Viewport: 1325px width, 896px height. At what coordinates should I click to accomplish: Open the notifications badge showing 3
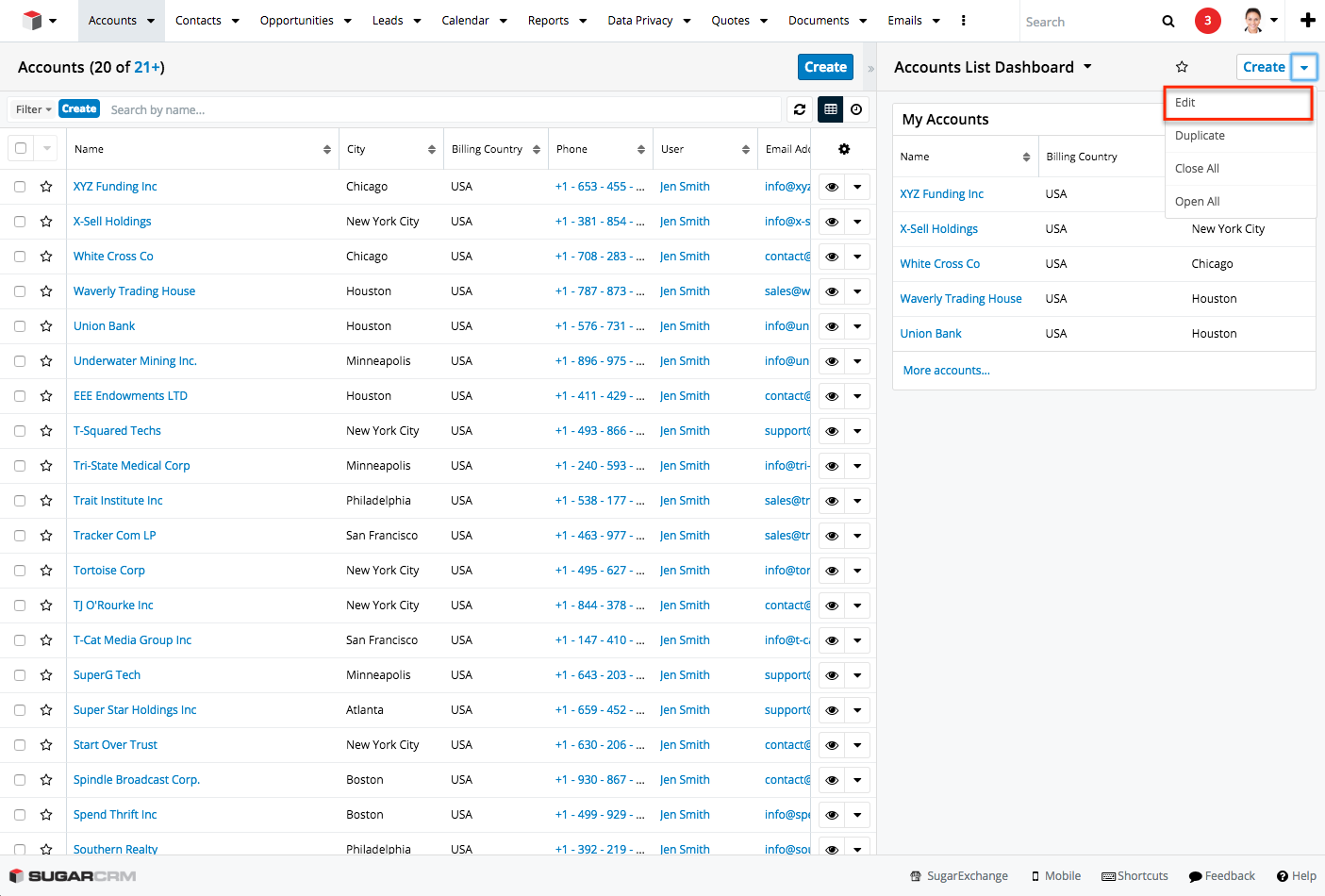(1207, 20)
